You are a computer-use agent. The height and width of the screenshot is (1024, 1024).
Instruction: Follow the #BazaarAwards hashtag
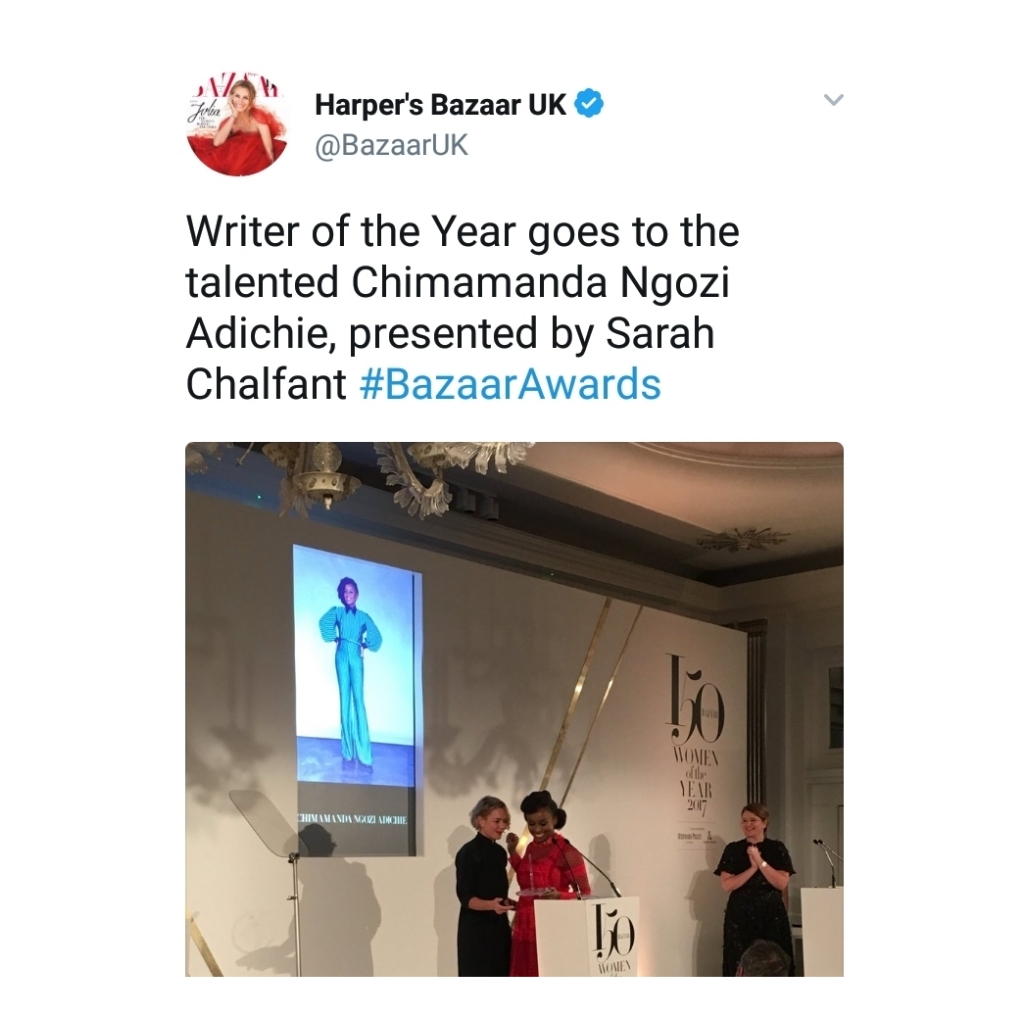[x=510, y=384]
